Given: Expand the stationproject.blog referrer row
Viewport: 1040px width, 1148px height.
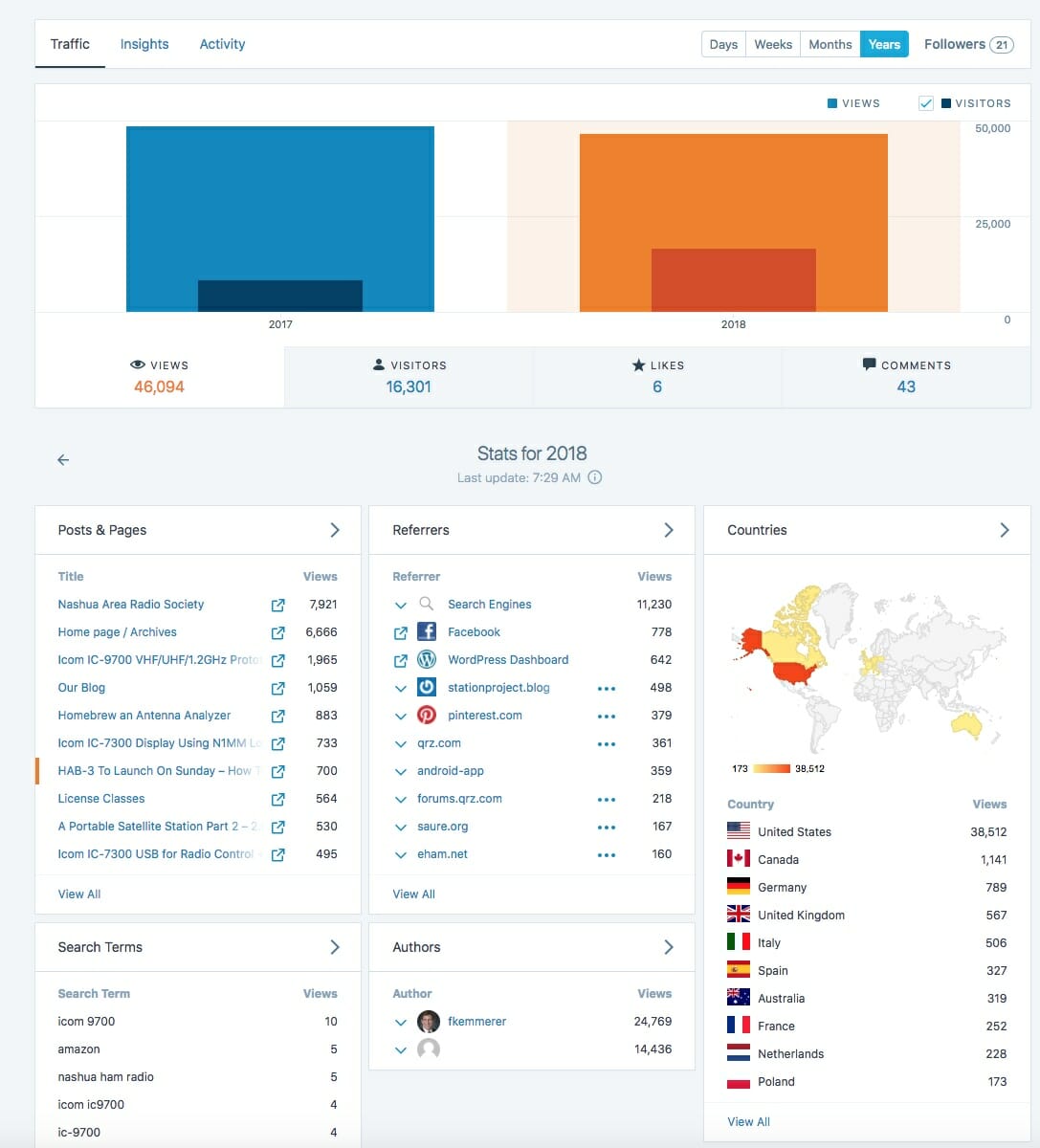Looking at the screenshot, I should click(x=401, y=688).
